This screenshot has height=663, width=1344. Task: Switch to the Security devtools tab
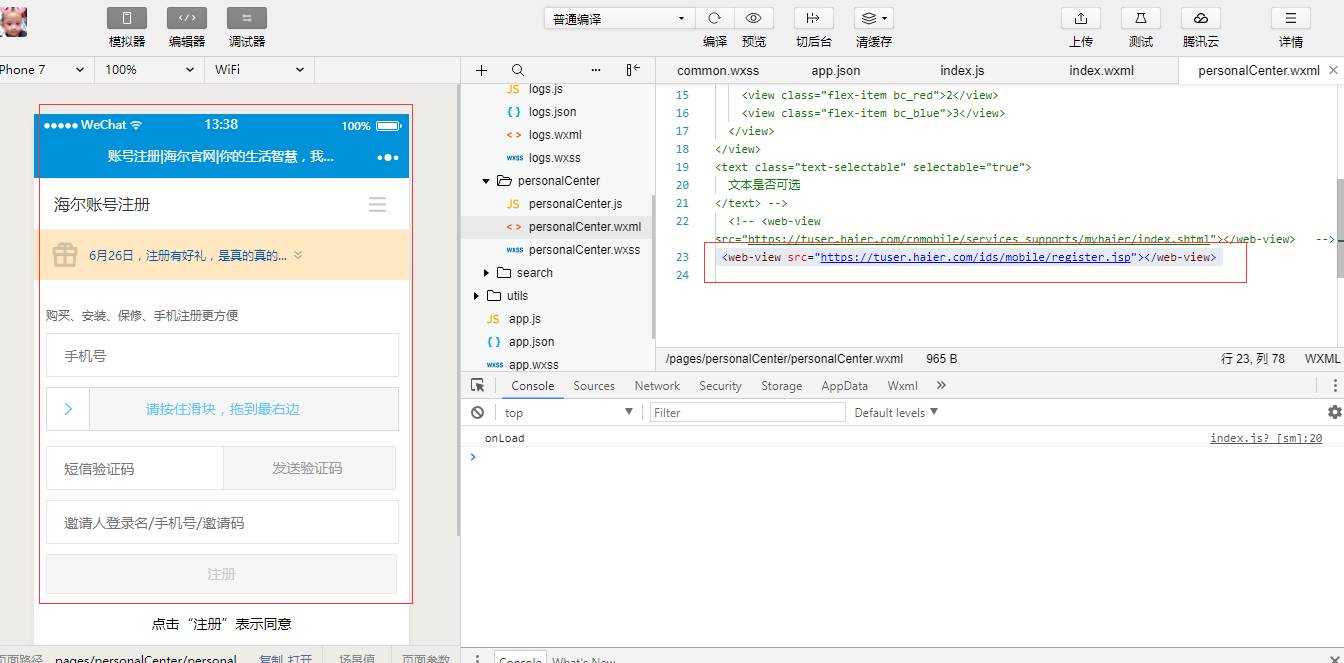point(720,386)
